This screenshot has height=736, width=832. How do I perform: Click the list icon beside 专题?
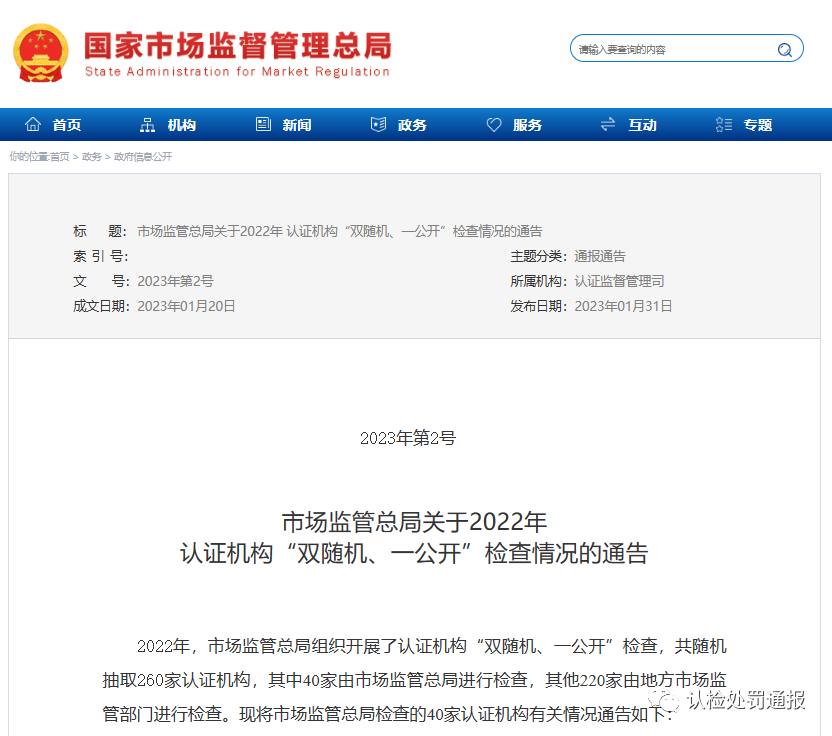coord(724,125)
